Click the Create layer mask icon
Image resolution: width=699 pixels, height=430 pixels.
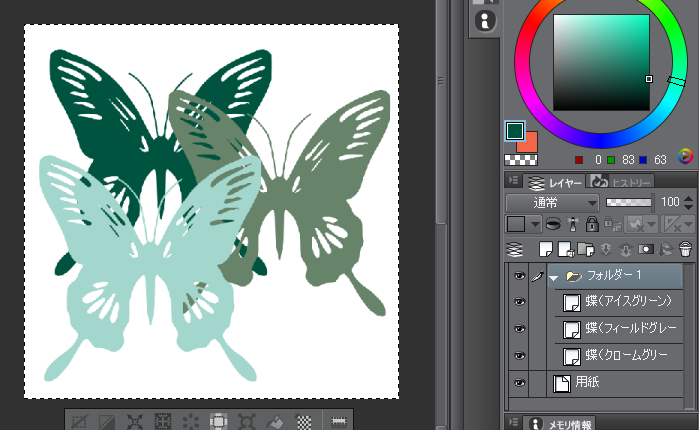(646, 250)
